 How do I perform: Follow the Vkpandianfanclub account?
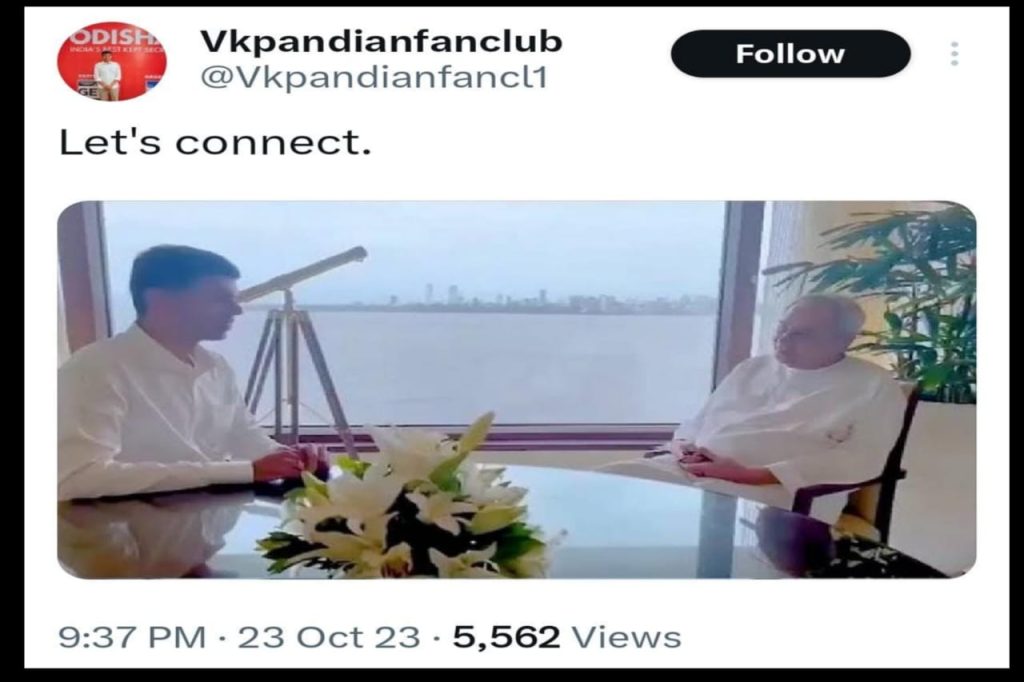(790, 54)
